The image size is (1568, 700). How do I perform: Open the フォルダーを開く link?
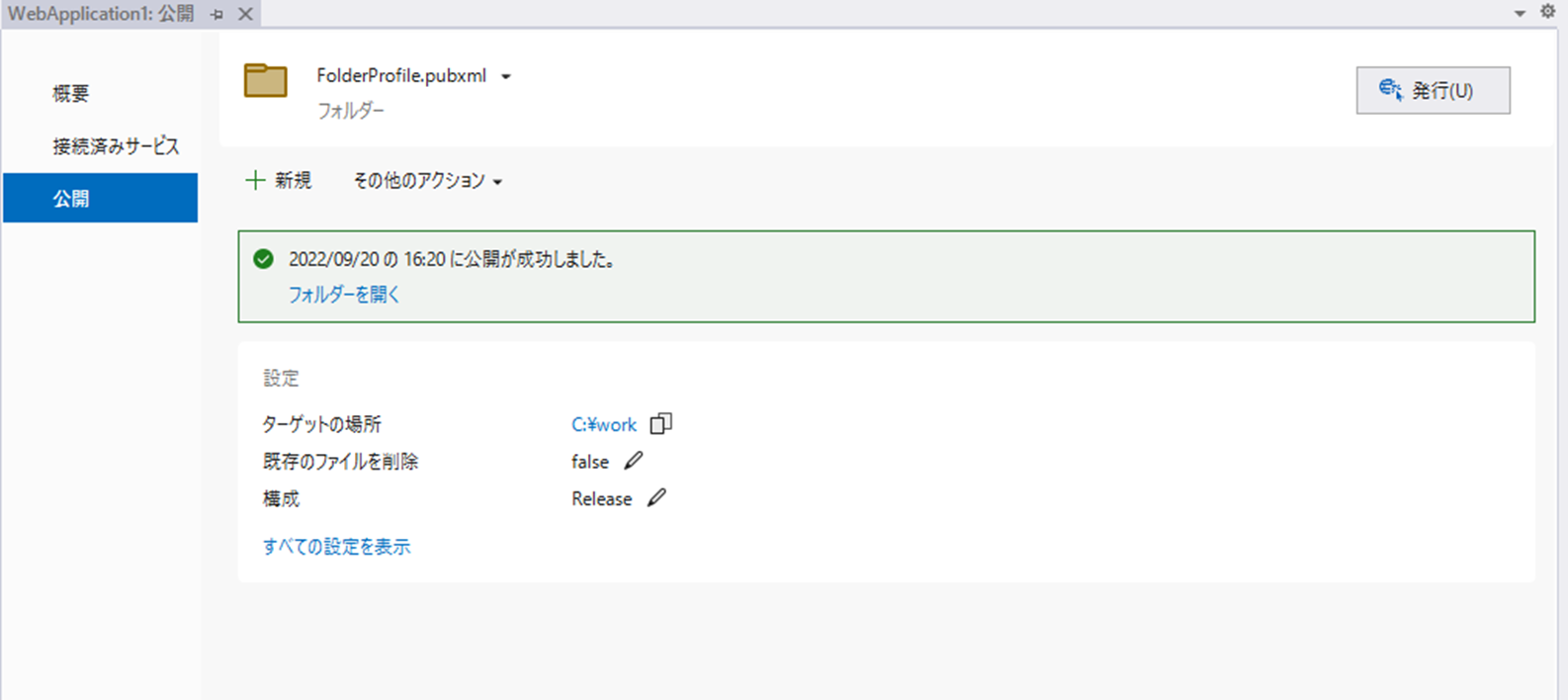coord(343,295)
